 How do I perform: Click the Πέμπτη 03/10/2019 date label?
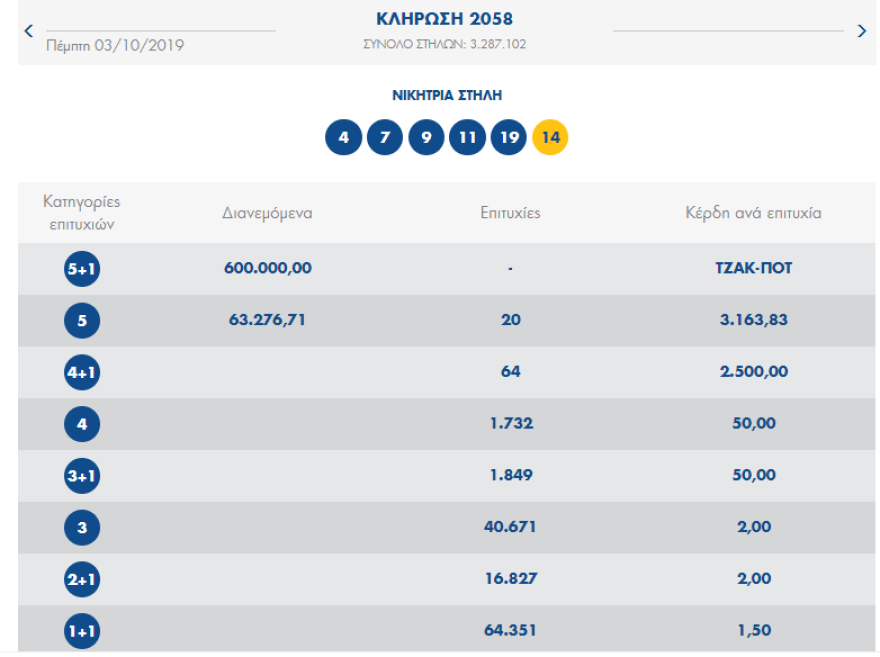(x=115, y=45)
